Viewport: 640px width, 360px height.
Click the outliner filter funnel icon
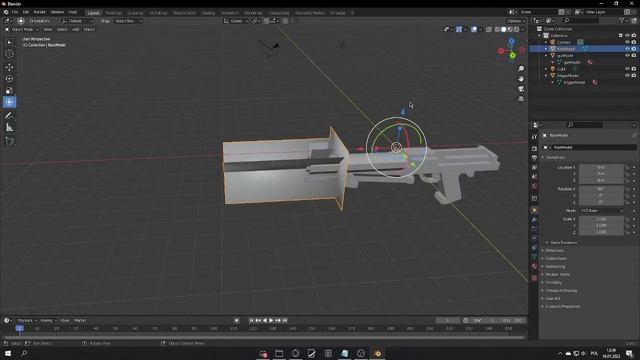(x=622, y=20)
